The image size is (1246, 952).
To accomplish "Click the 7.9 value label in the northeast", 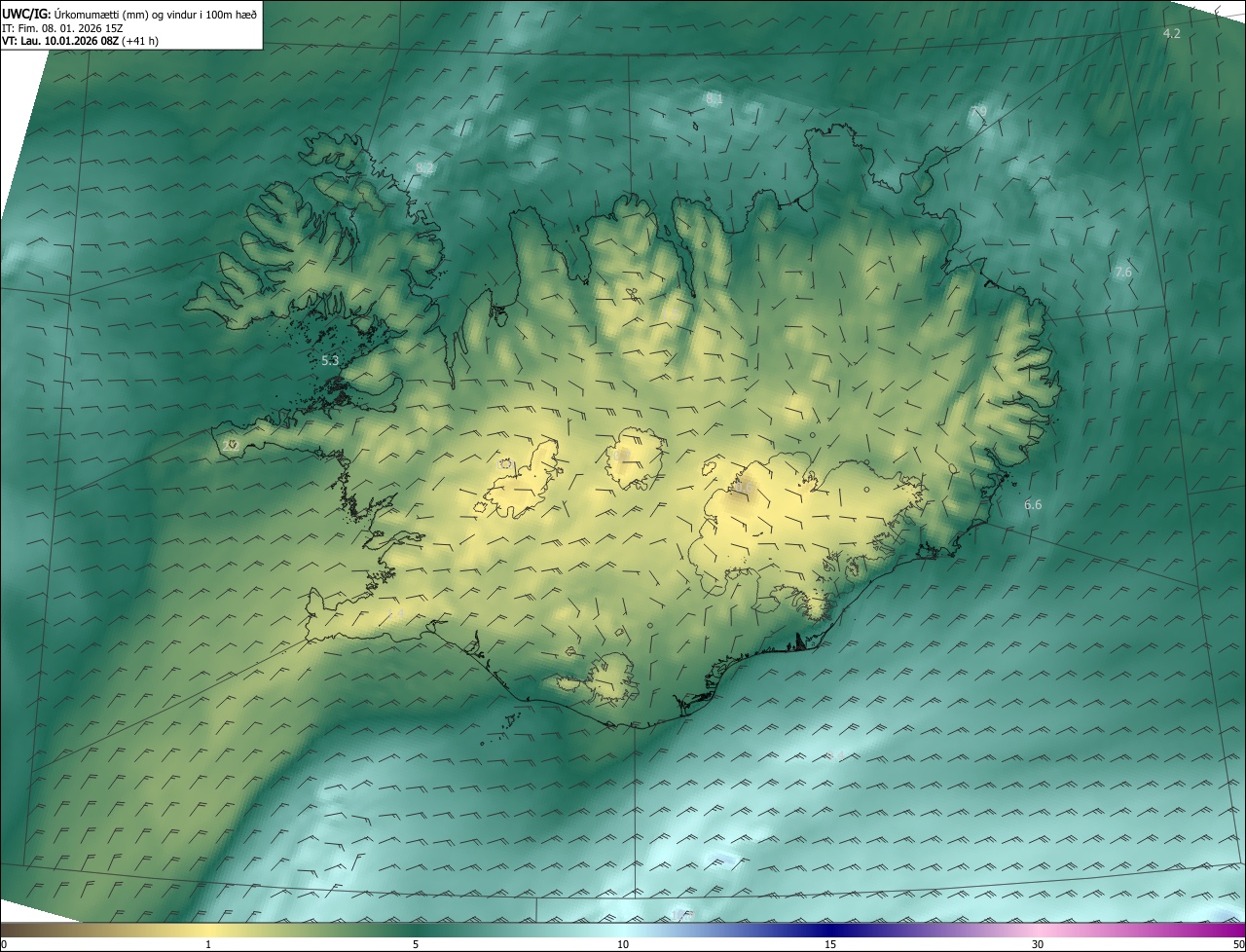I will [979, 112].
